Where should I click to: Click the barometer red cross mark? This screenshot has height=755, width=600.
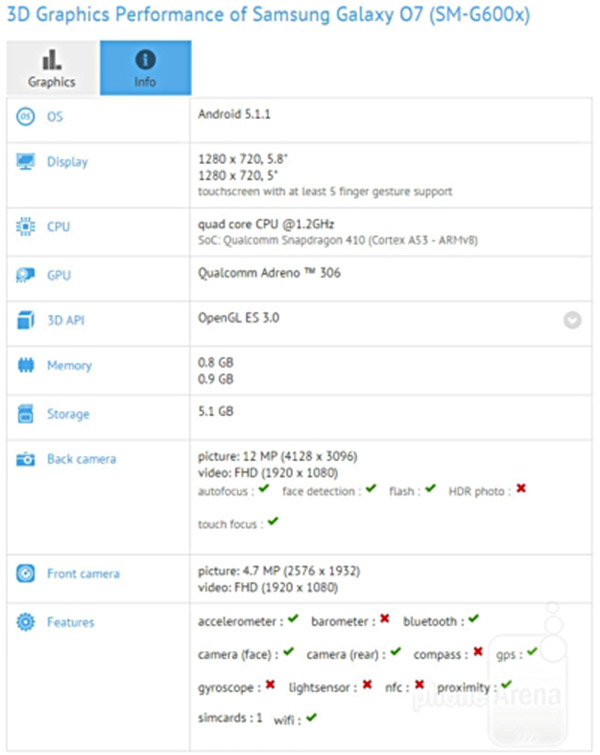tap(384, 620)
